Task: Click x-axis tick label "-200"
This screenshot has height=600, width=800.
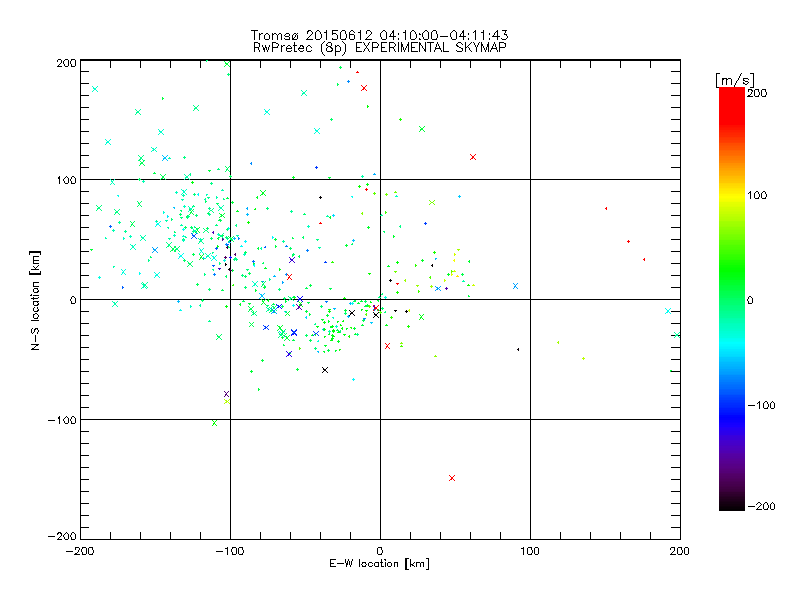Action: 80,551
